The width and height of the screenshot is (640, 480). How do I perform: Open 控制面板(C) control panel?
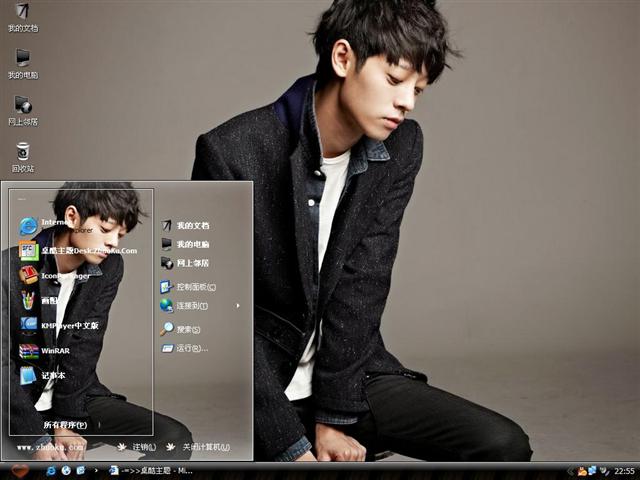coord(188,287)
